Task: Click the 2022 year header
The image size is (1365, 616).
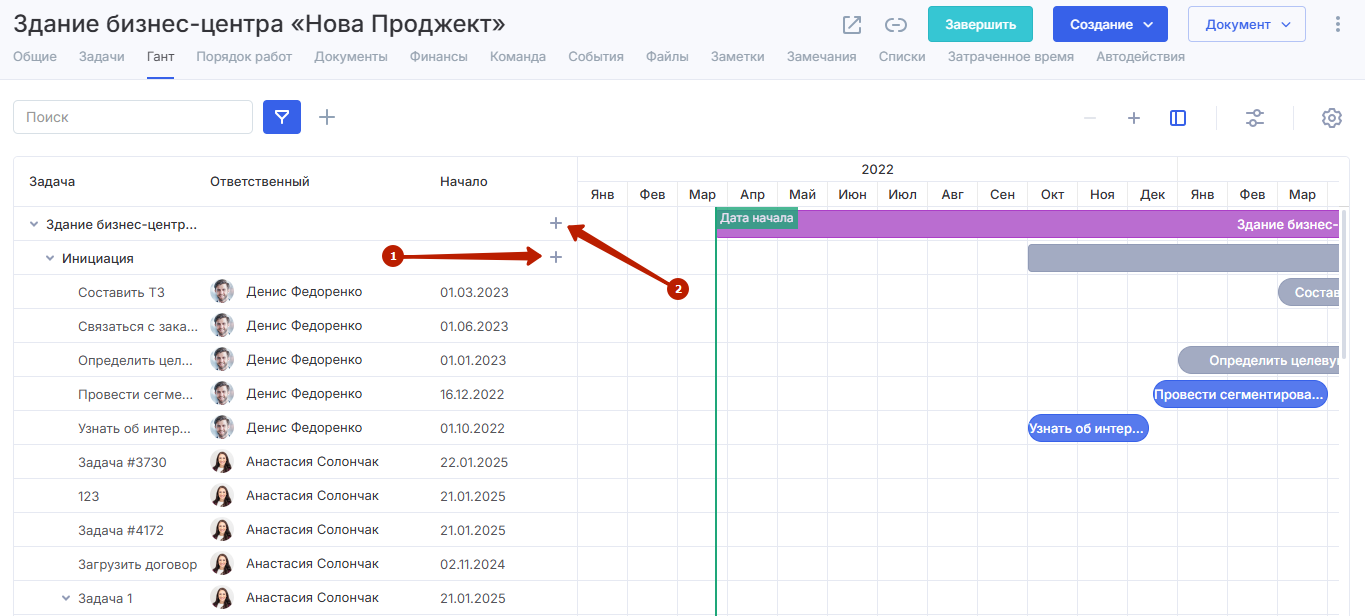Action: [x=877, y=169]
